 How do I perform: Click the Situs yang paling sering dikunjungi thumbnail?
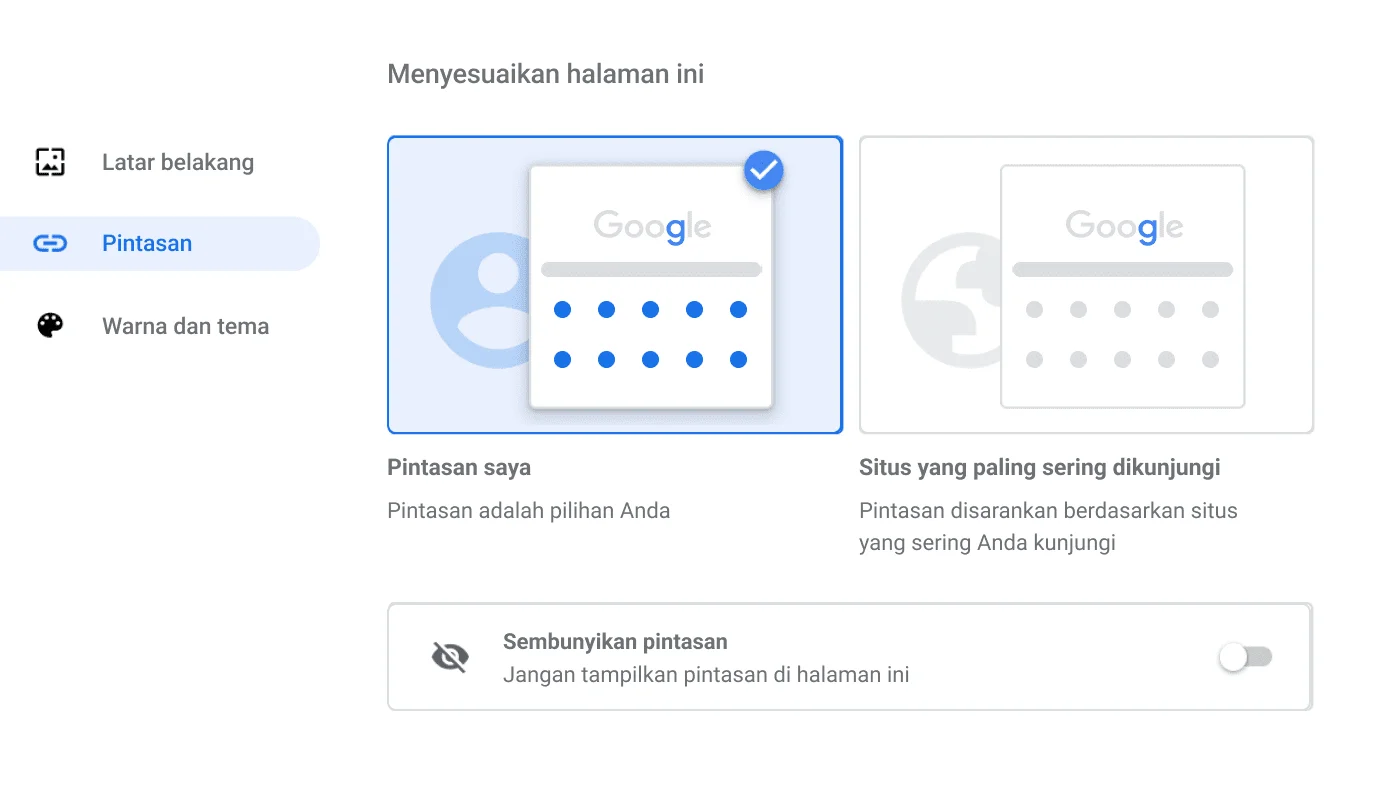tap(1122, 287)
